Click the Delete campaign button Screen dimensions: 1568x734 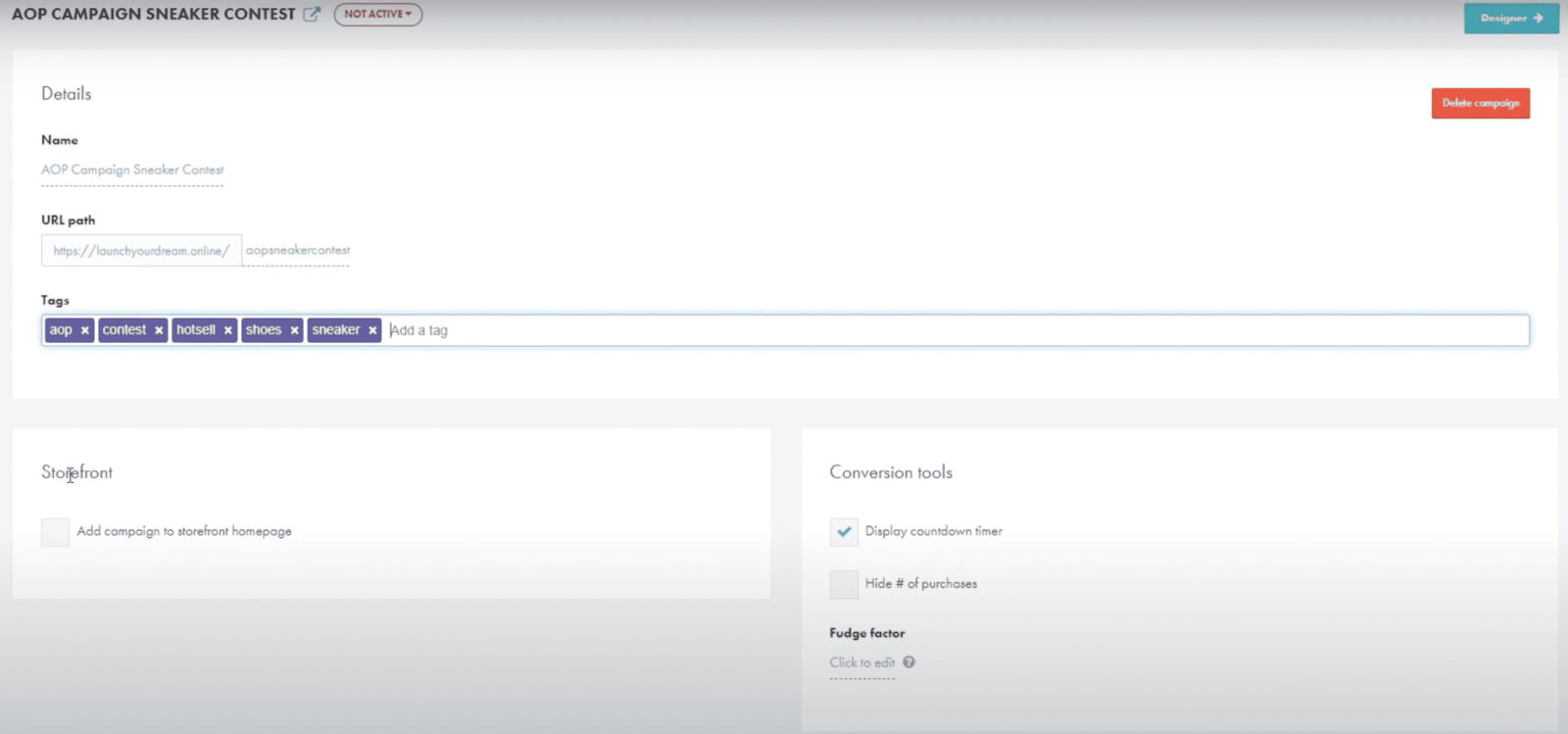(x=1480, y=103)
